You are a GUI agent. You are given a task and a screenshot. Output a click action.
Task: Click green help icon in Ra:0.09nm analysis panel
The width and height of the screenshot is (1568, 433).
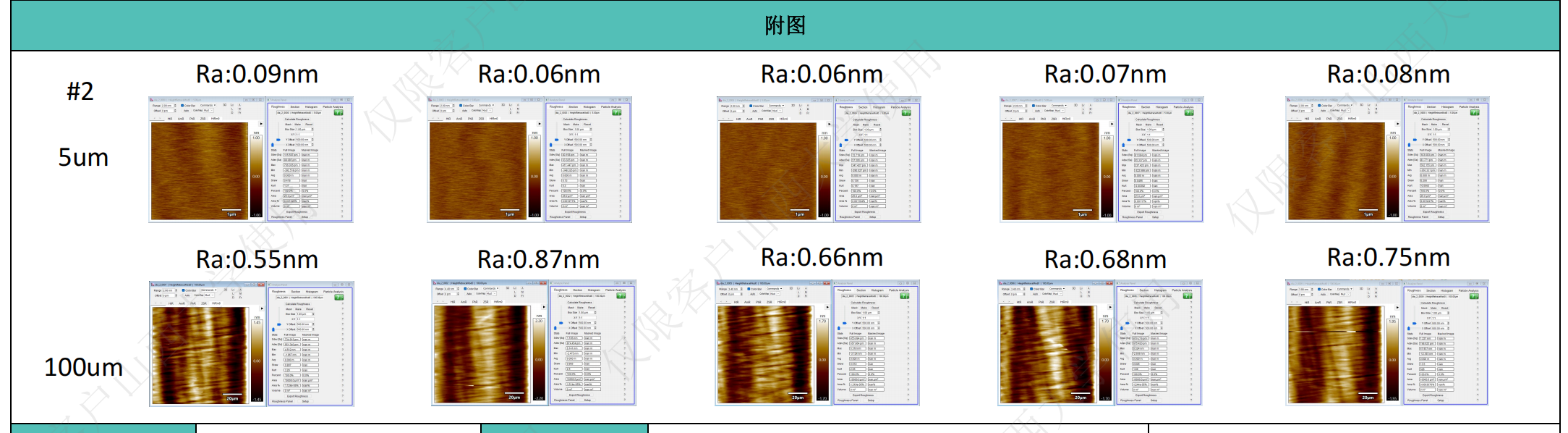338,113
